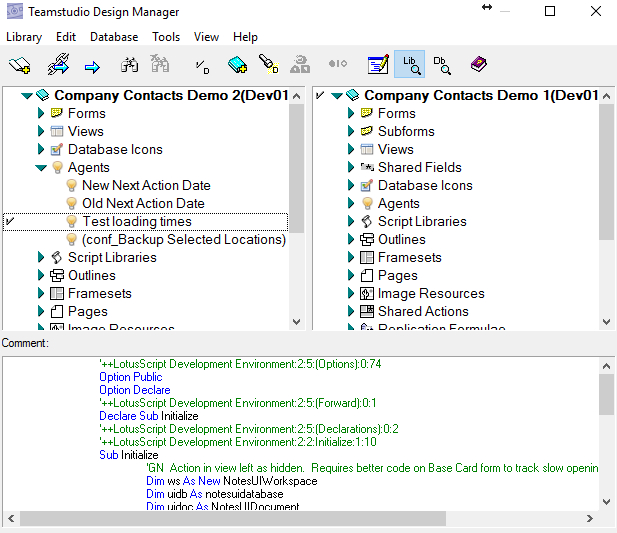Collapse the Agents node in Demo 2 tree
Screen dimensions: 617x533
[x=41, y=168]
